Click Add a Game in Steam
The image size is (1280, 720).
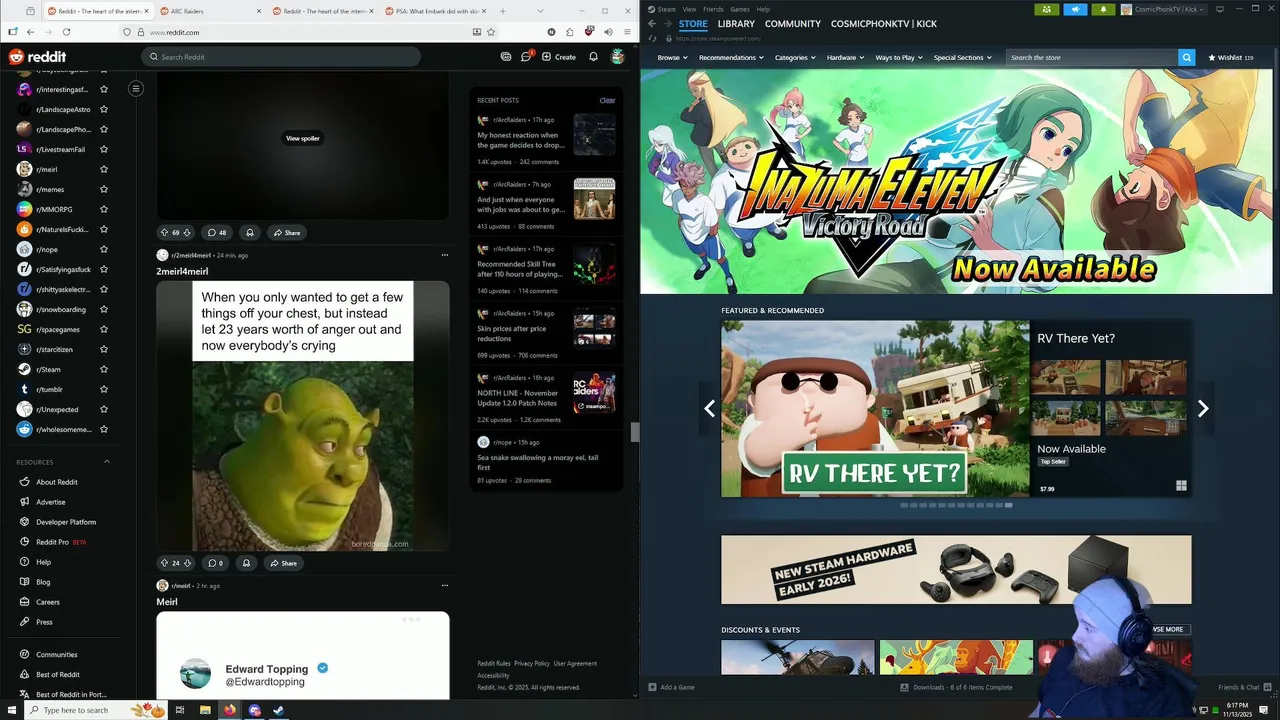671,687
